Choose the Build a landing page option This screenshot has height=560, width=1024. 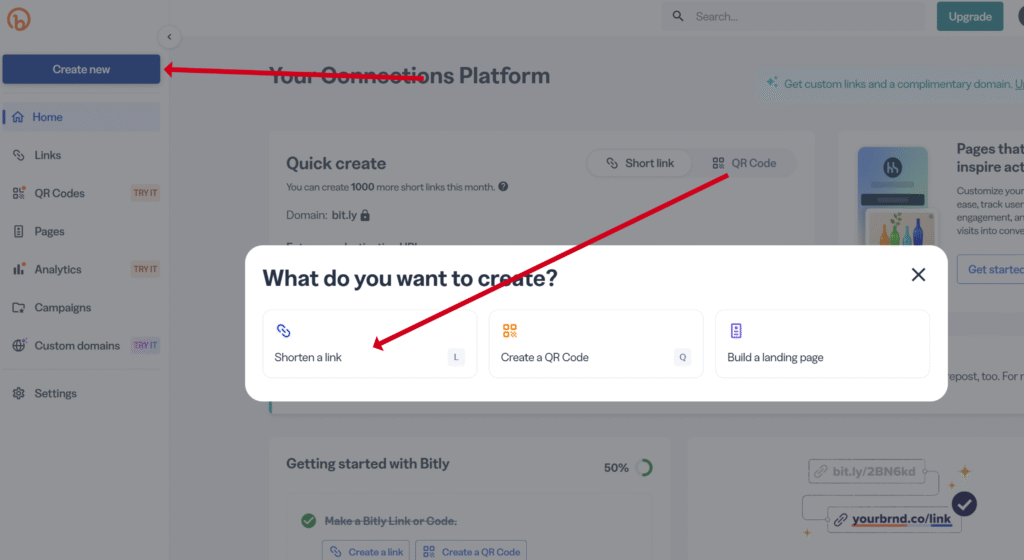click(822, 344)
